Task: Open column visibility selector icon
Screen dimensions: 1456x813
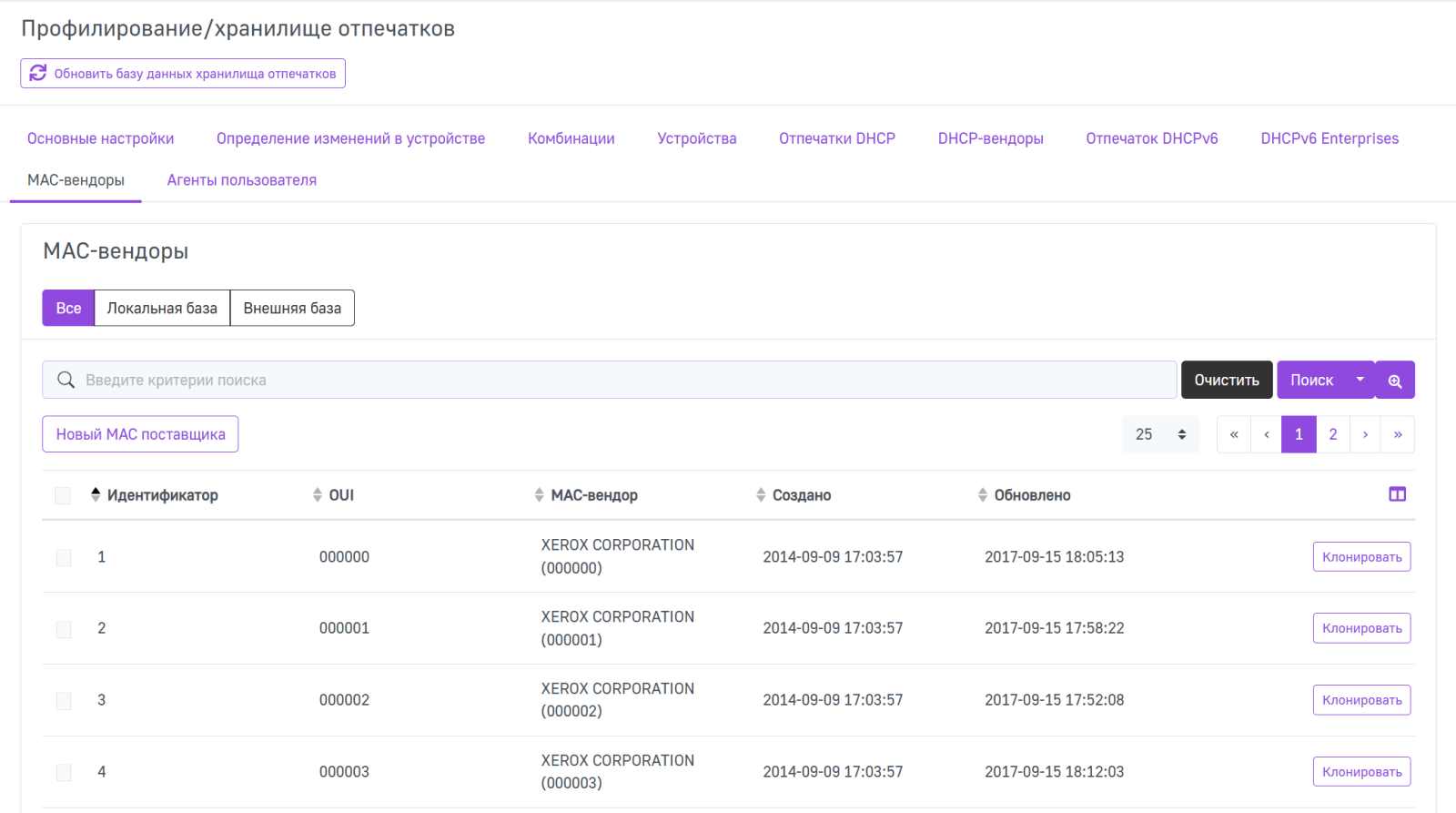Action: point(1397,494)
